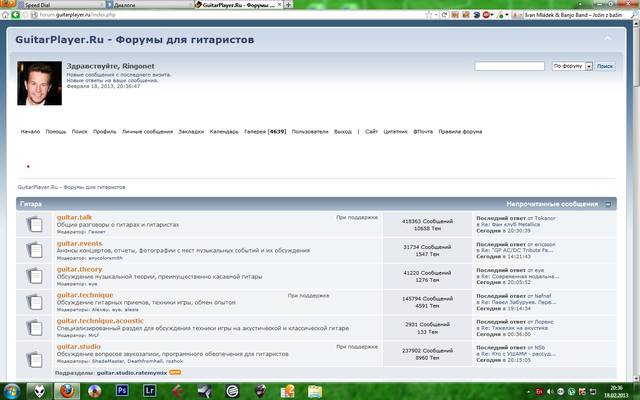640x400 pixels.
Task: Launch AIMP from the taskbar
Action: point(39,391)
